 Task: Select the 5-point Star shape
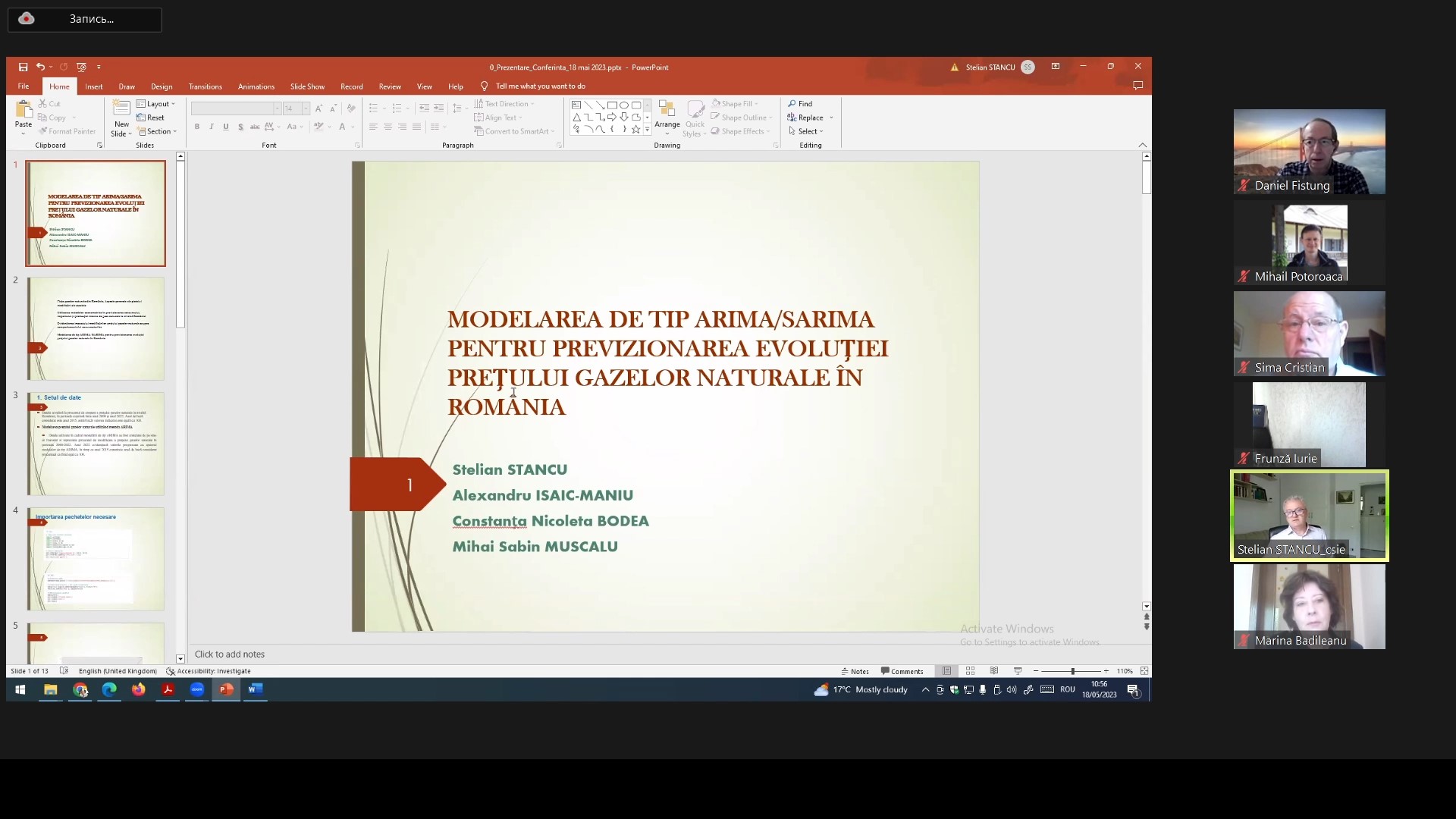point(635,130)
